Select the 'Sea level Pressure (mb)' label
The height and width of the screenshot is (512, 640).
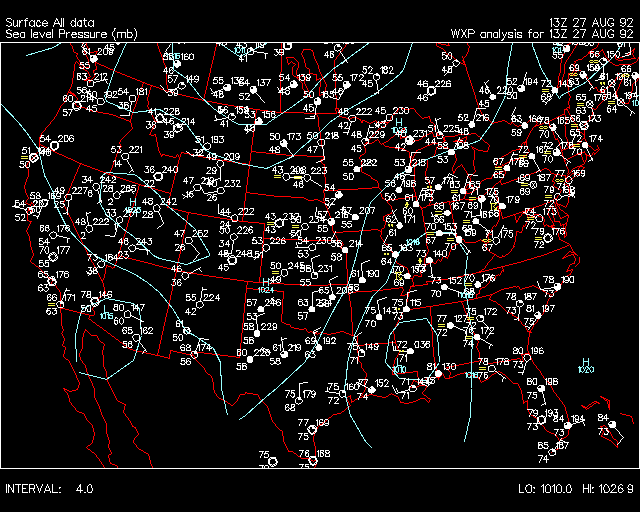tap(71, 34)
